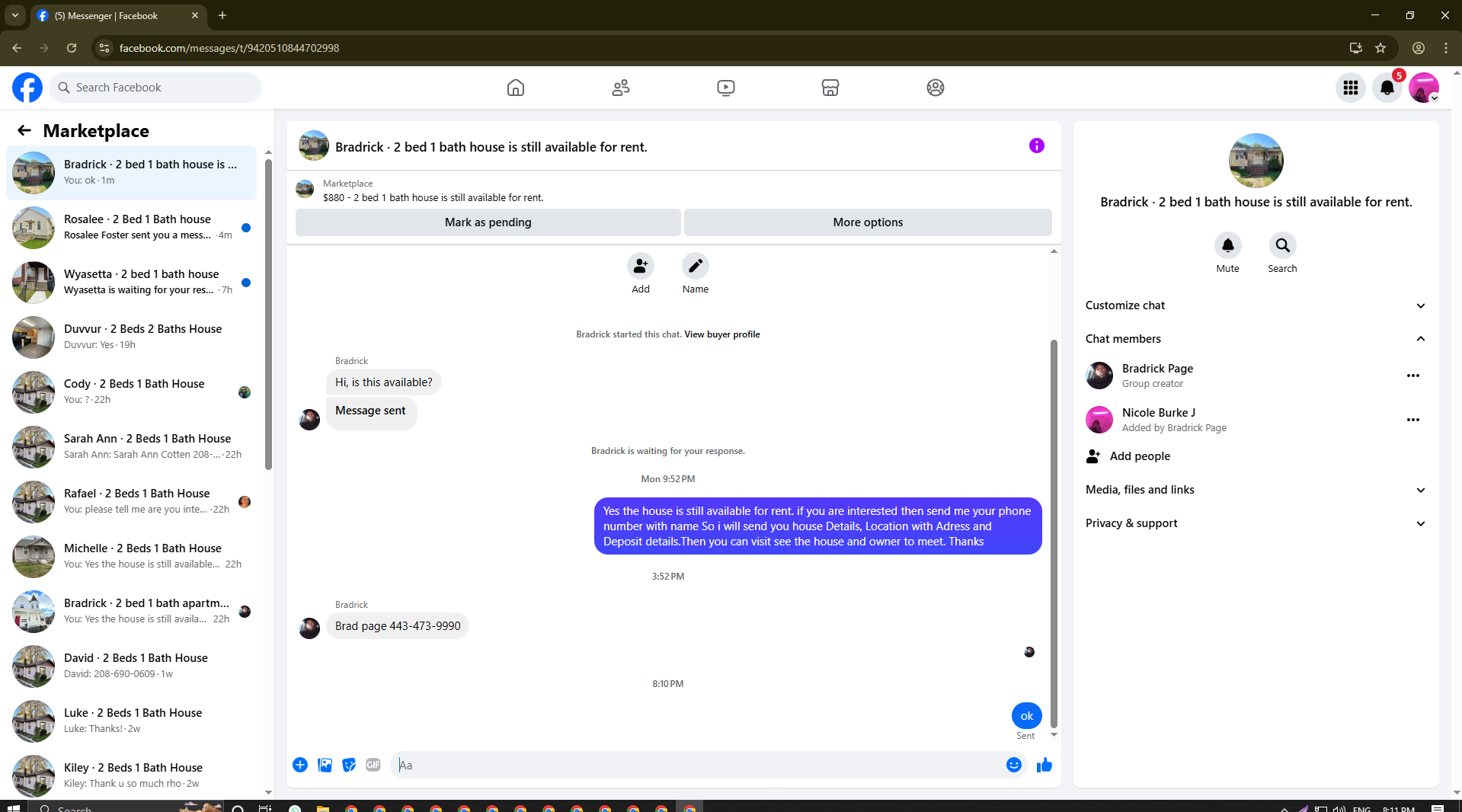The width and height of the screenshot is (1462, 812).
Task: Expand Media, files and links section
Action: [x=1256, y=490]
